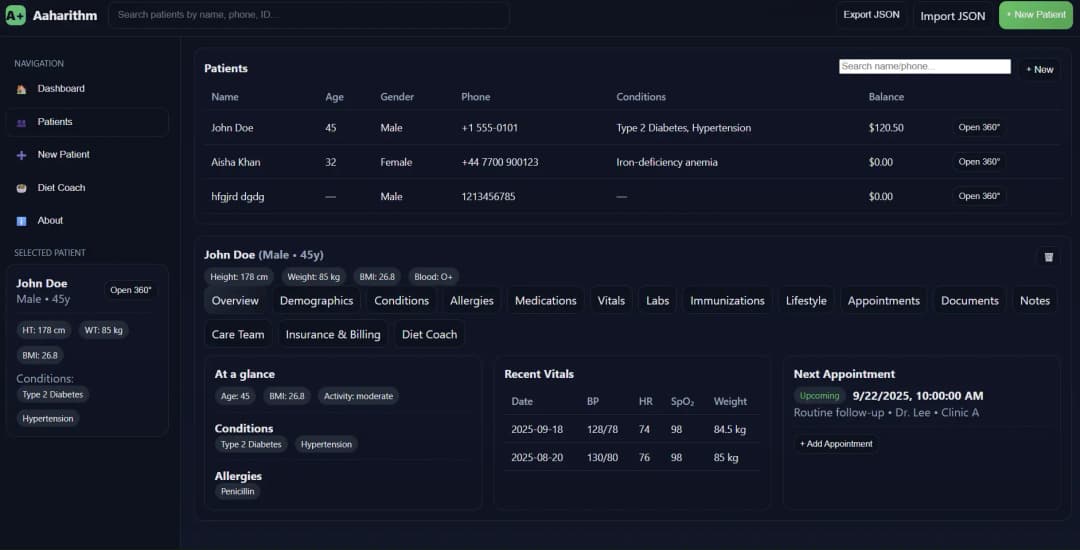The height and width of the screenshot is (550, 1080).
Task: Open the About info page in sidebar
Action: [50, 221]
